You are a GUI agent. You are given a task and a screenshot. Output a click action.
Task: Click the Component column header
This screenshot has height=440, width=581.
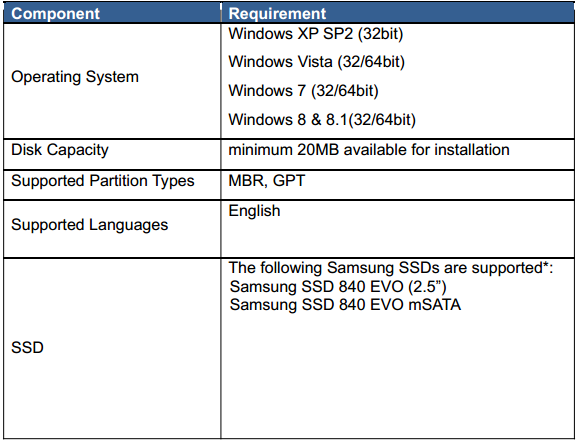coord(56,14)
